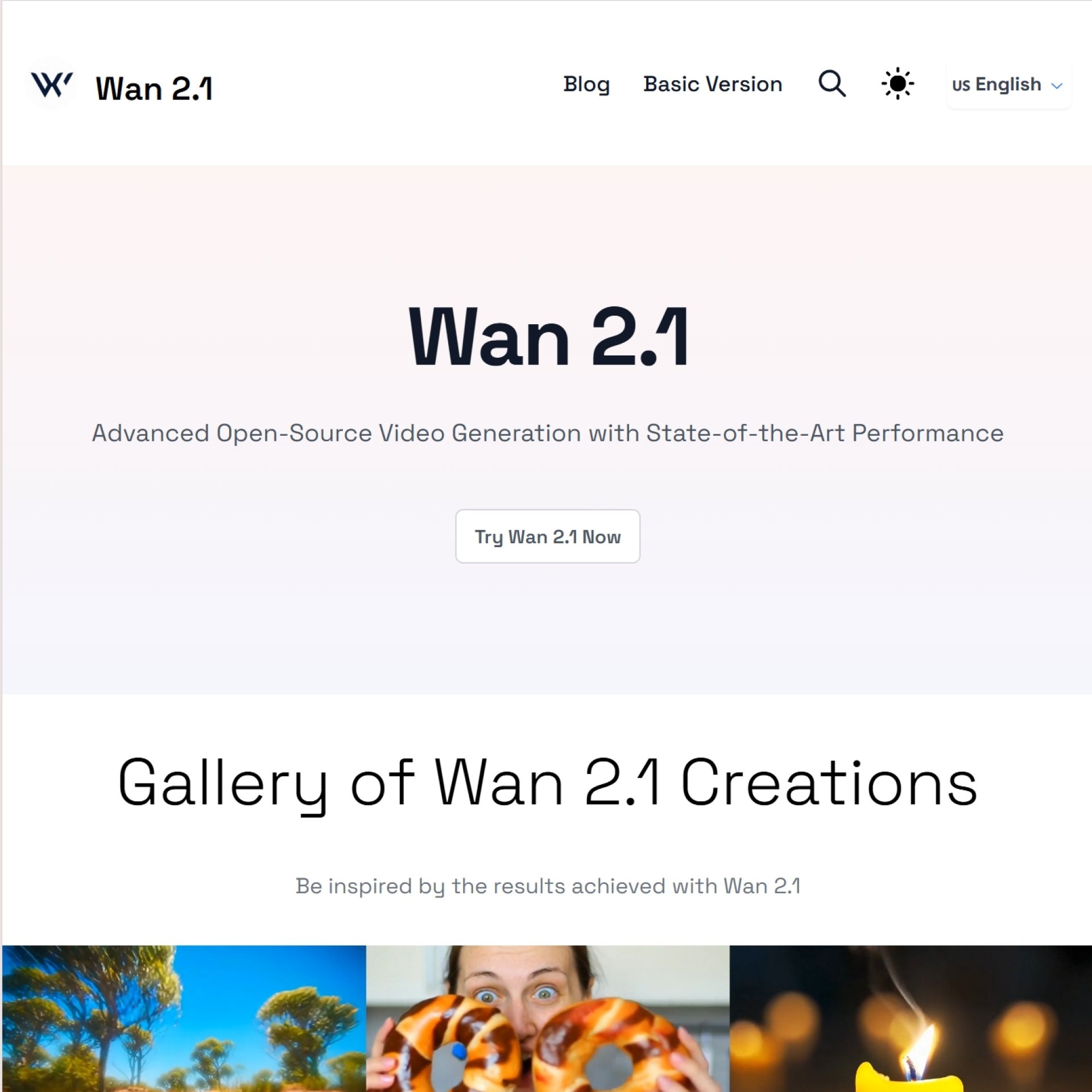Open the woman holding bagels thumbnail

click(548, 1019)
